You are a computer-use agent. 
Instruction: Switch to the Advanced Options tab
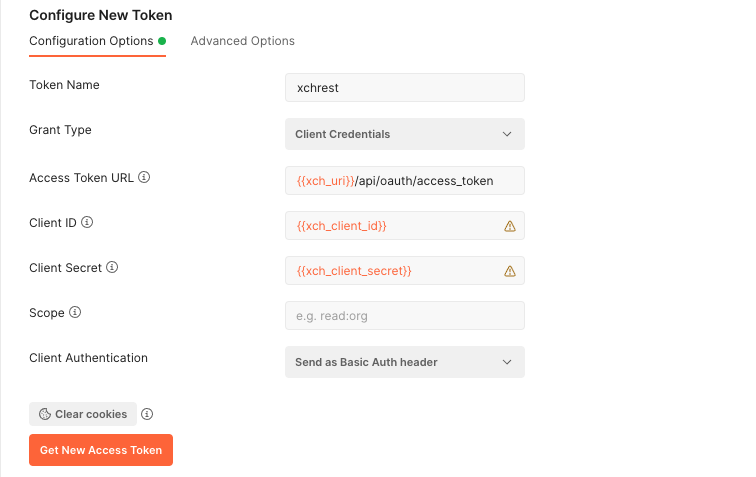pyautogui.click(x=242, y=41)
